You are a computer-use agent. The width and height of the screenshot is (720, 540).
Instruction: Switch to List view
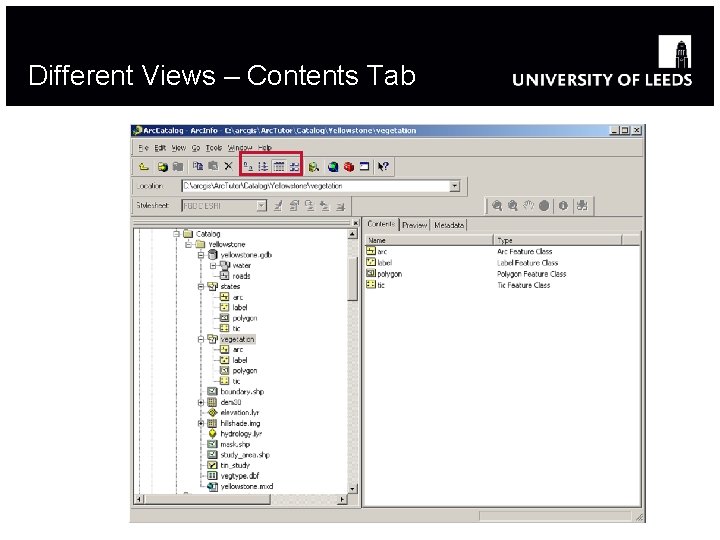pos(263,166)
